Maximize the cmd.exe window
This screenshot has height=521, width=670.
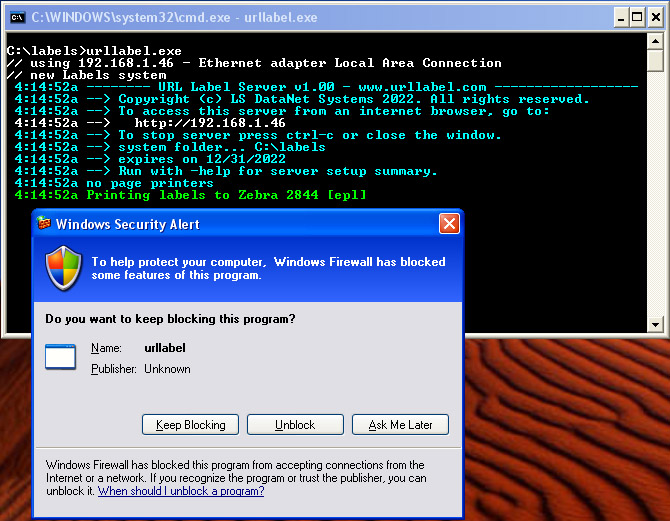pos(637,18)
